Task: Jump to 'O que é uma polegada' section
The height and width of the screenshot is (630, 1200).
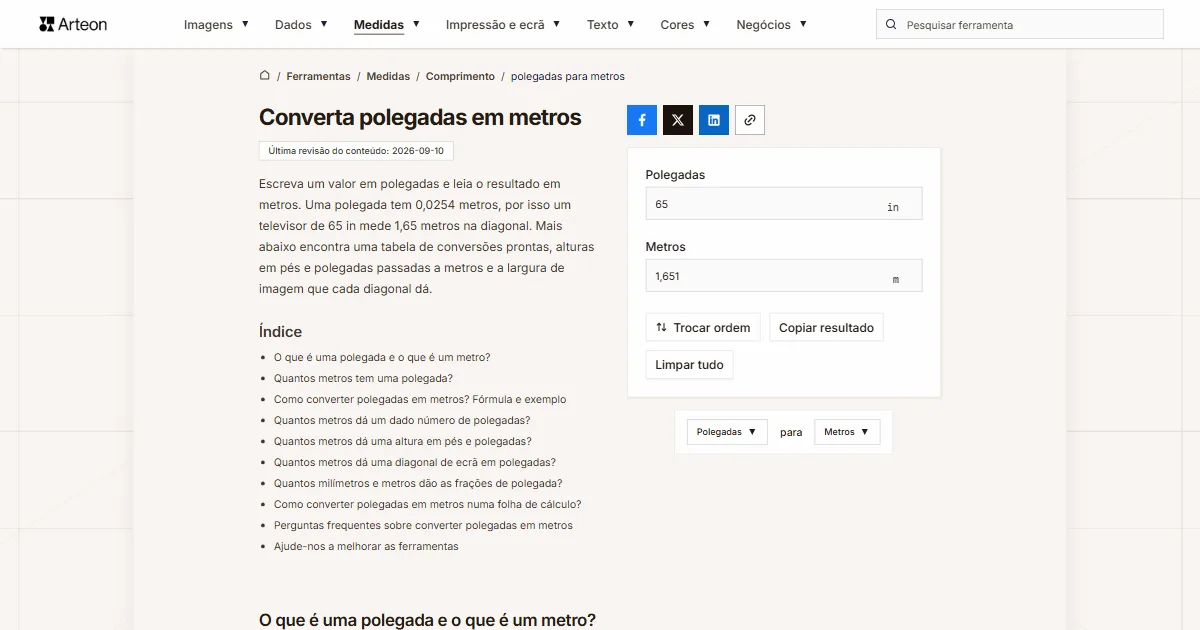Action: 382,357
